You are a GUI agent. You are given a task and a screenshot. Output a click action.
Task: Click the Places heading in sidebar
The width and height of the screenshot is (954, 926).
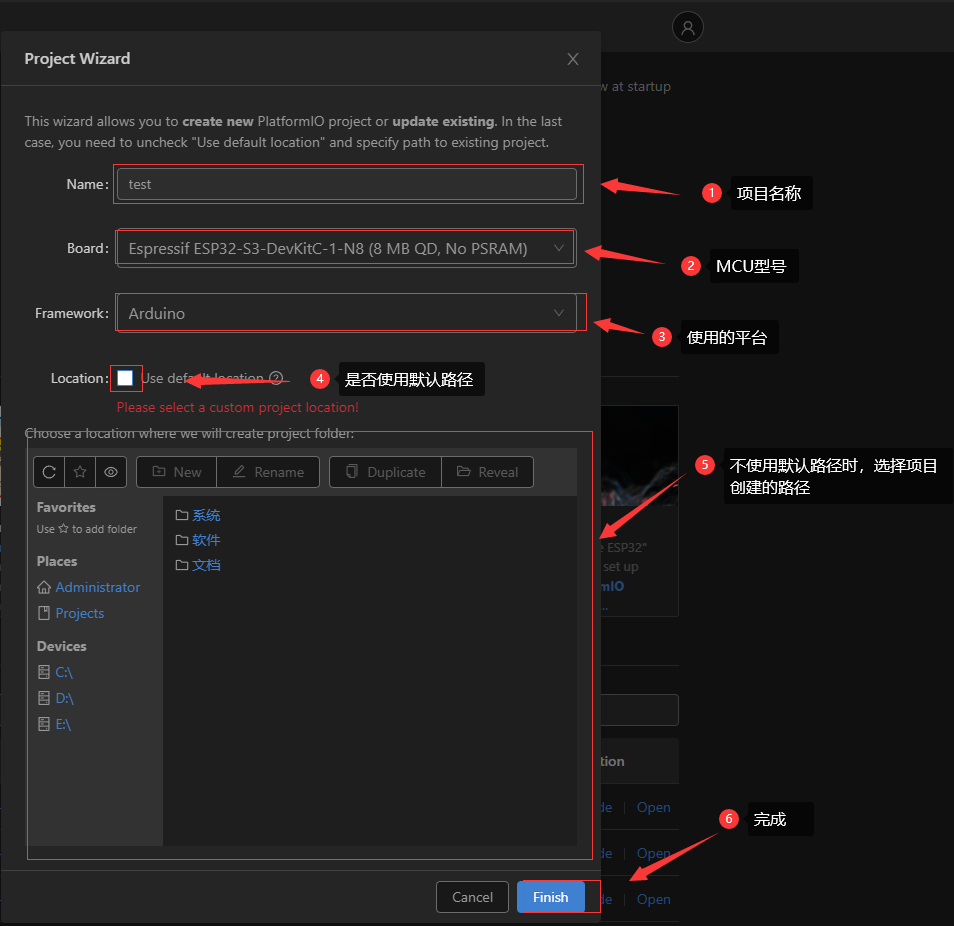point(57,562)
